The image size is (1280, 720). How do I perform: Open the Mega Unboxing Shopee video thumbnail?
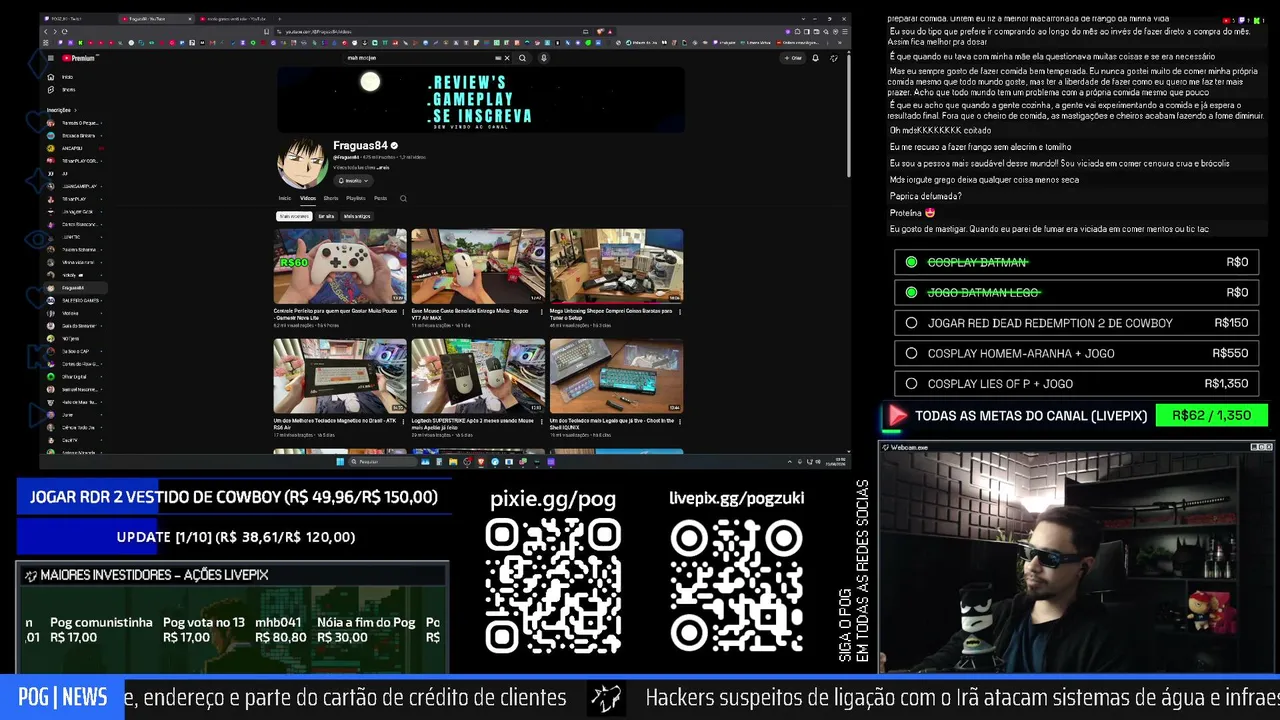click(x=616, y=266)
